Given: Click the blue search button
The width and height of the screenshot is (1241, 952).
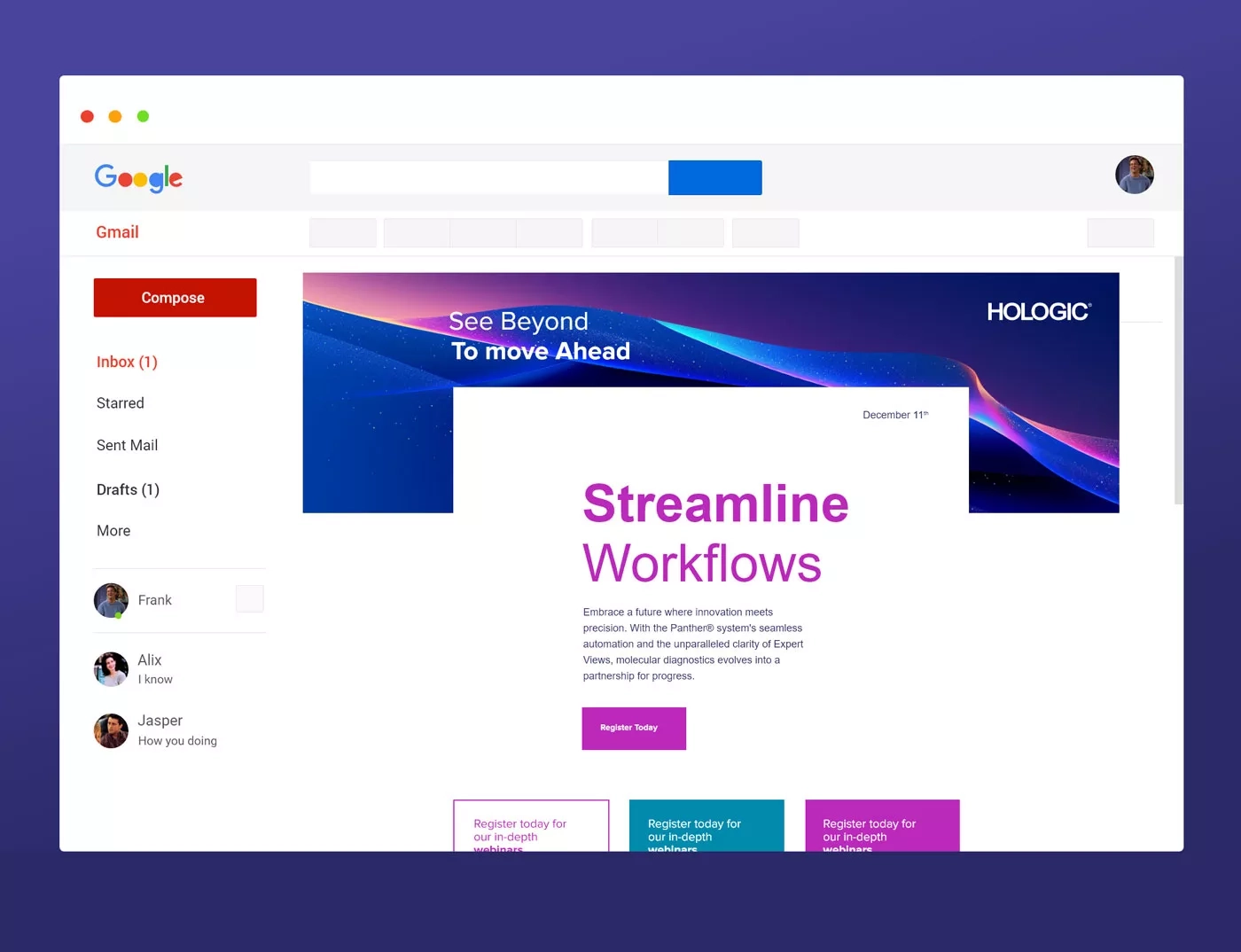Looking at the screenshot, I should click(x=714, y=177).
